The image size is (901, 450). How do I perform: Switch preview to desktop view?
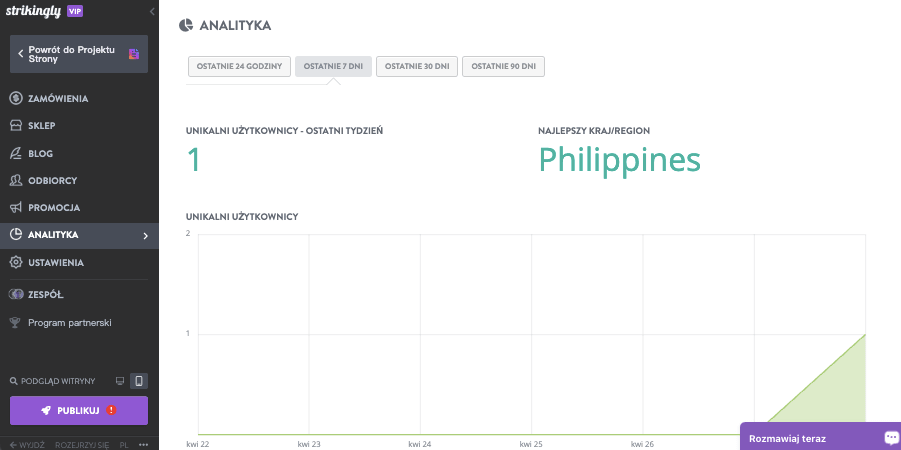(x=120, y=381)
